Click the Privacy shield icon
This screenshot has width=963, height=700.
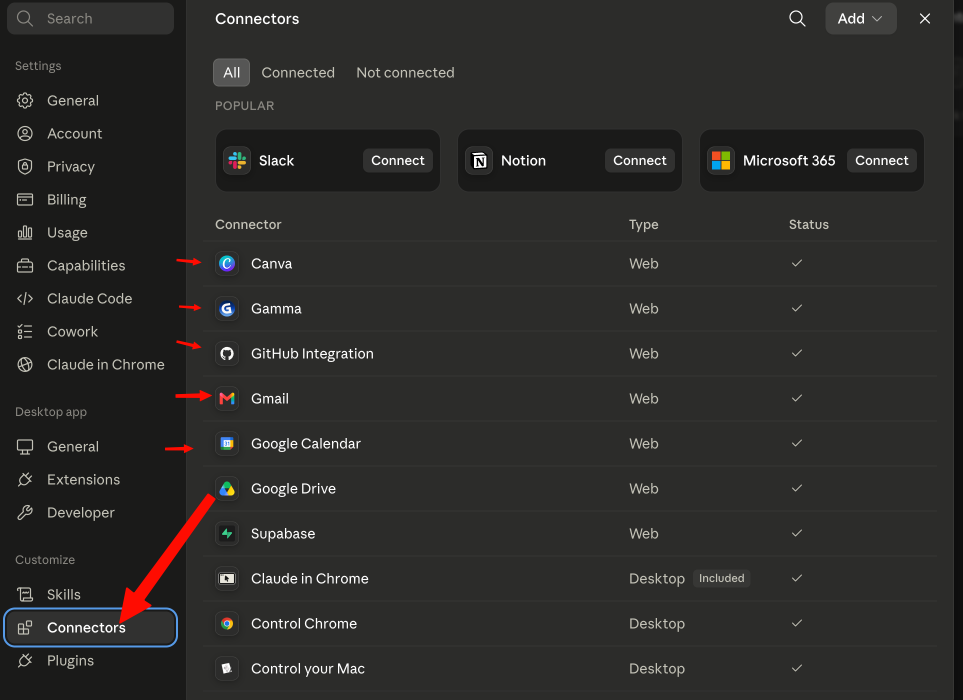pyautogui.click(x=25, y=166)
